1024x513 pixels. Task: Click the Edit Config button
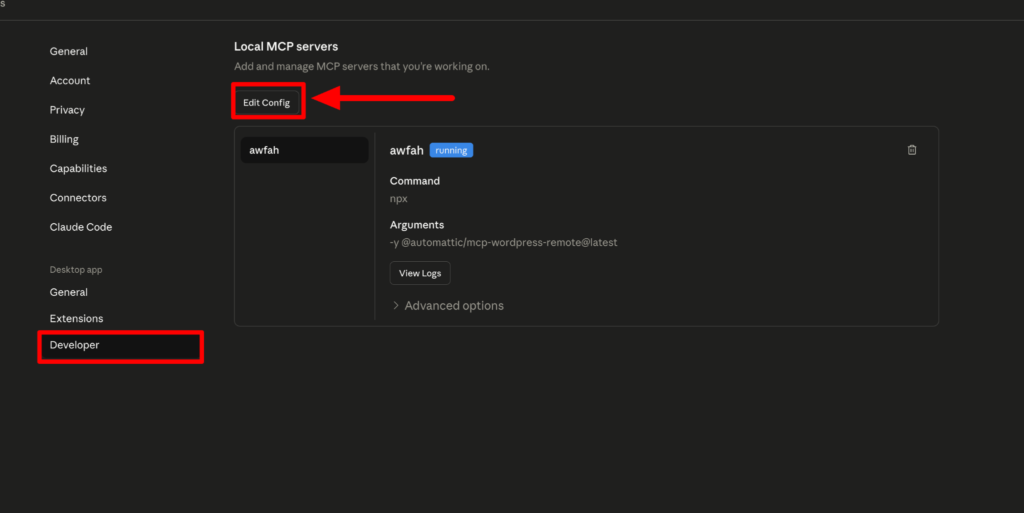267,102
